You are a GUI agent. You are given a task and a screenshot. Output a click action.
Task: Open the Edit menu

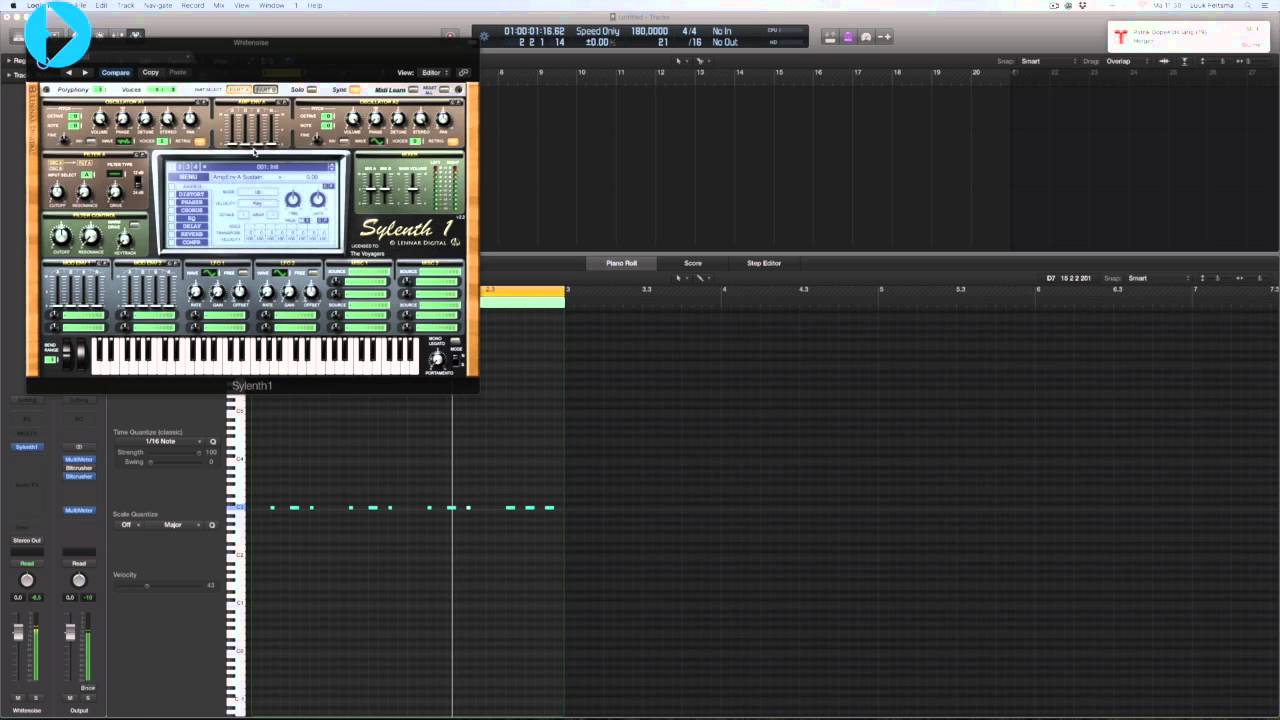click(101, 5)
